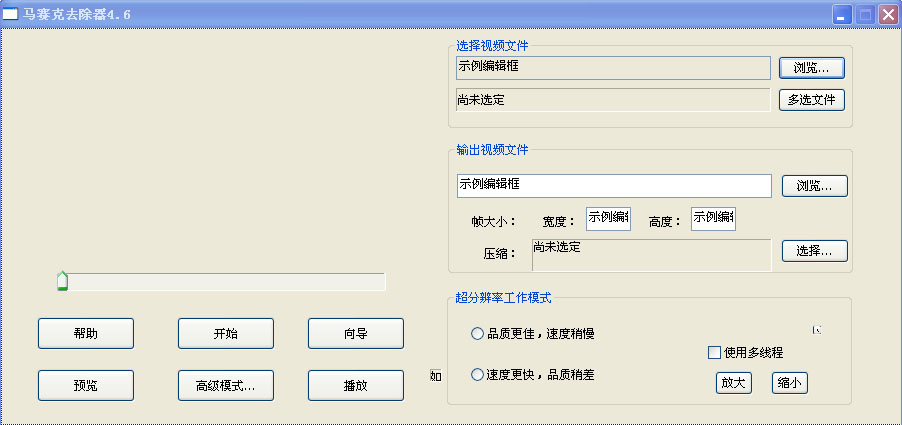
Task: Click the 预览 preview button
Action: tap(86, 385)
